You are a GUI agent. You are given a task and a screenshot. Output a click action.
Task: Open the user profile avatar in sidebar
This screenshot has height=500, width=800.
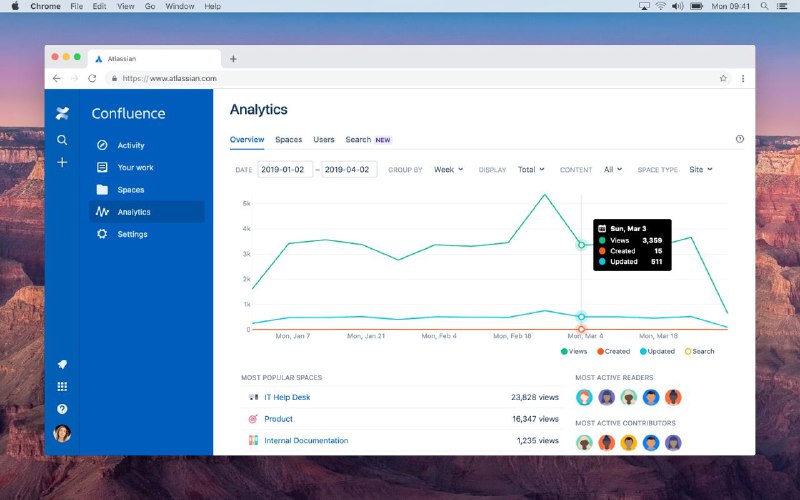[62, 433]
